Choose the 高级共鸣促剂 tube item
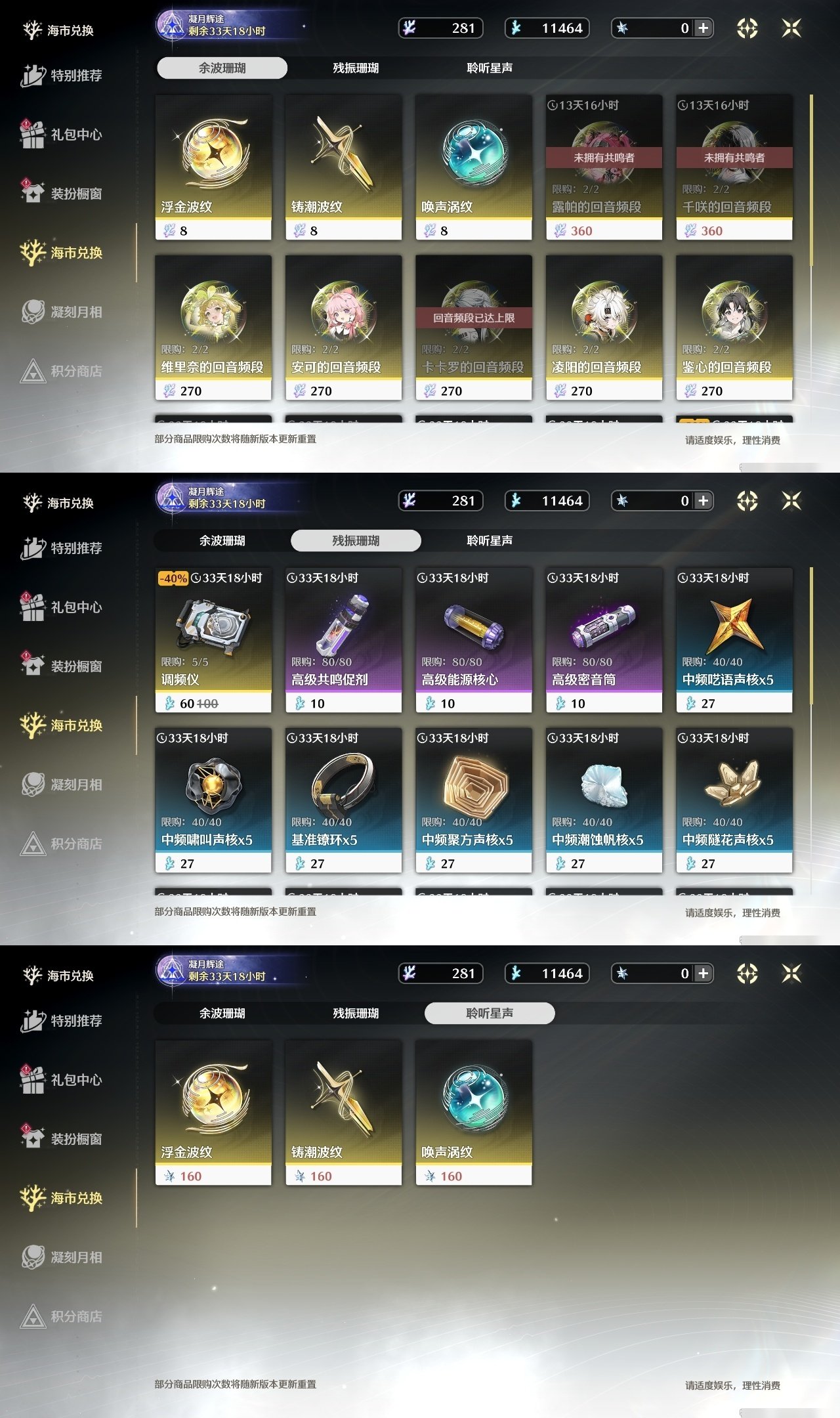The image size is (840, 1418). click(x=343, y=640)
